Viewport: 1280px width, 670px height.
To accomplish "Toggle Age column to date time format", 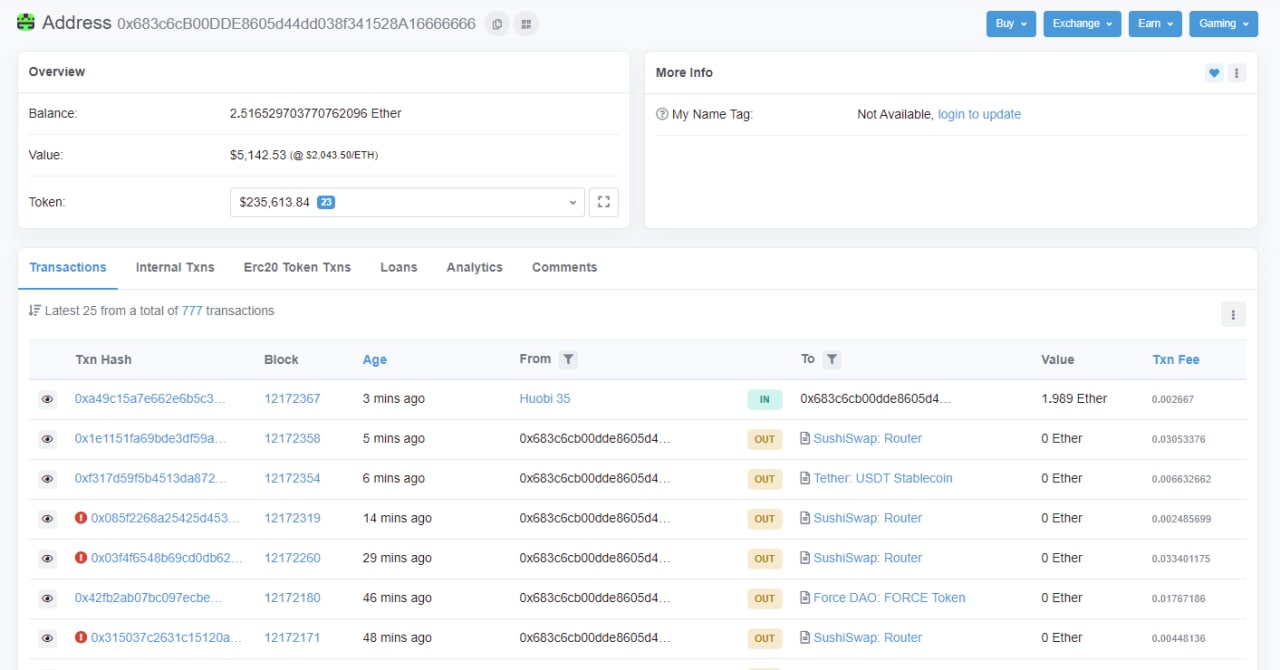I will (374, 360).
